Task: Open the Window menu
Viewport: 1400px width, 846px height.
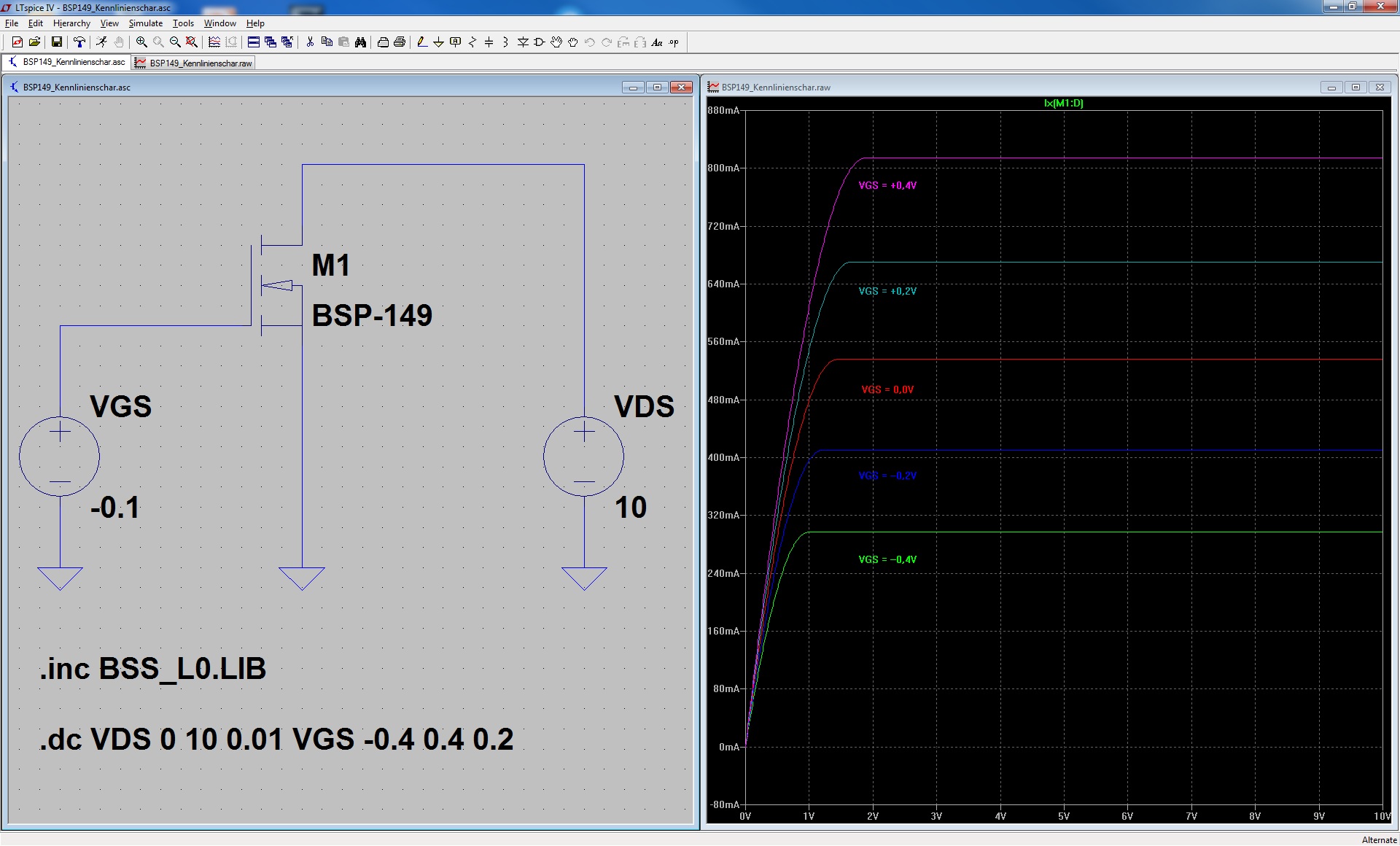Action: point(220,23)
